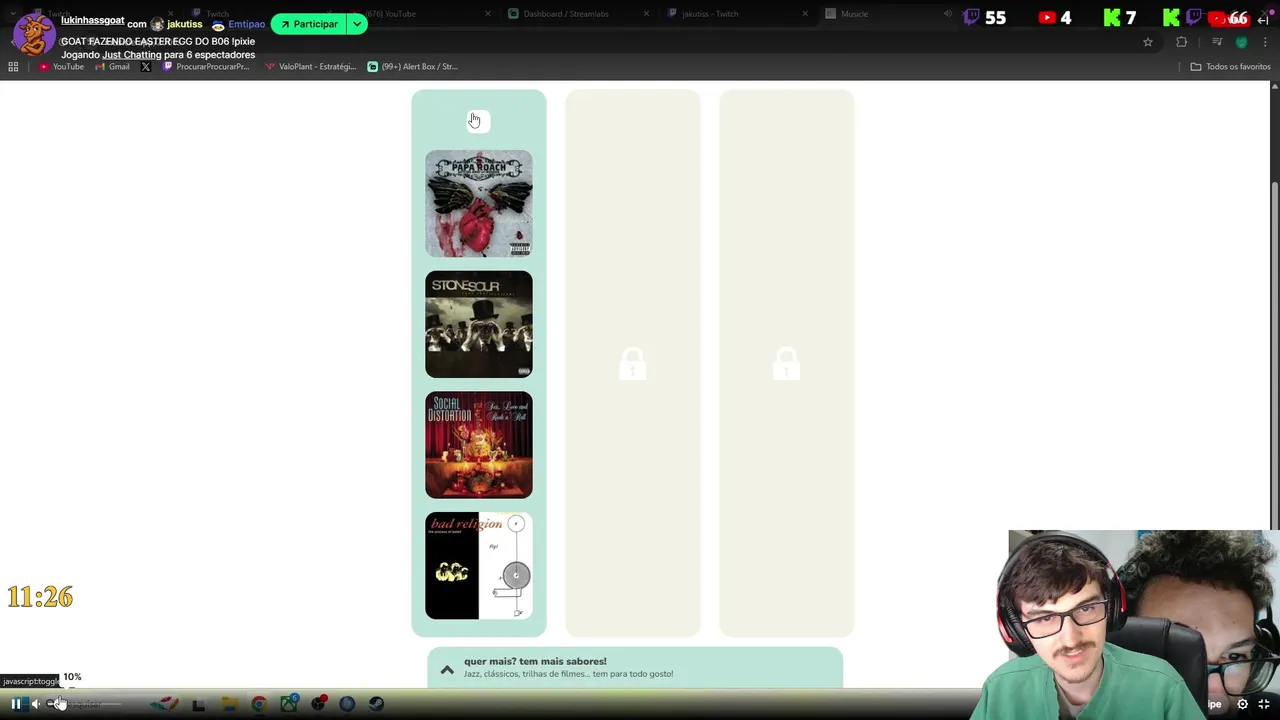Open the Gmail bookmark
The width and height of the screenshot is (1280, 720).
110,67
